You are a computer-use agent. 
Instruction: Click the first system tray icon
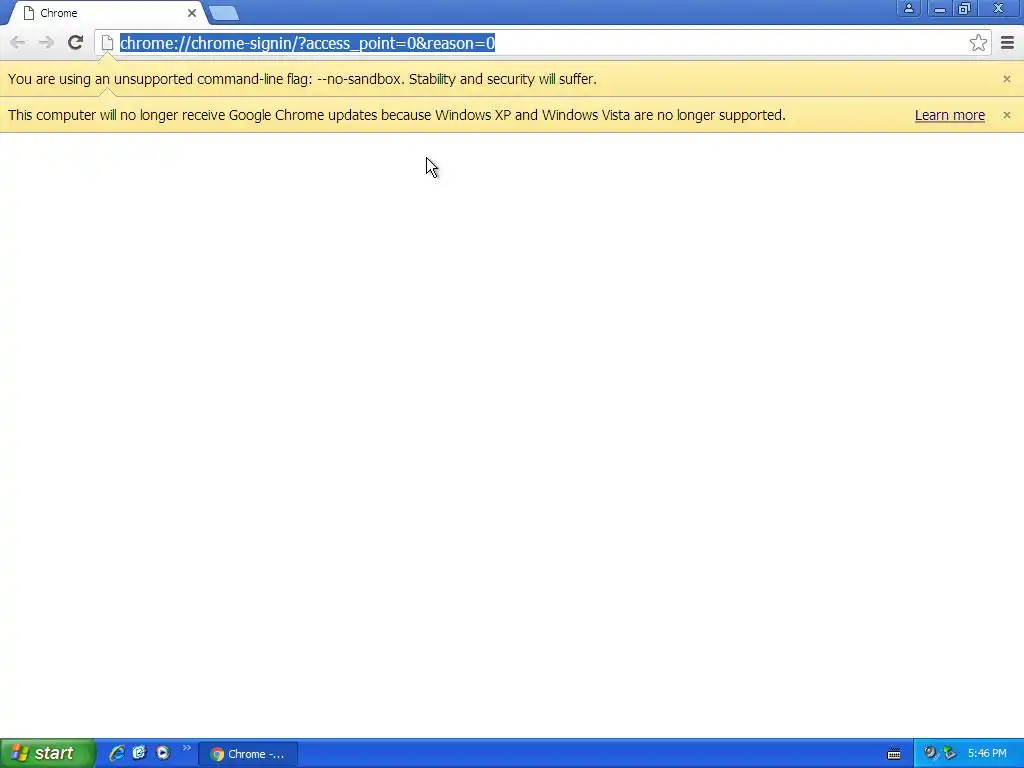click(x=929, y=753)
